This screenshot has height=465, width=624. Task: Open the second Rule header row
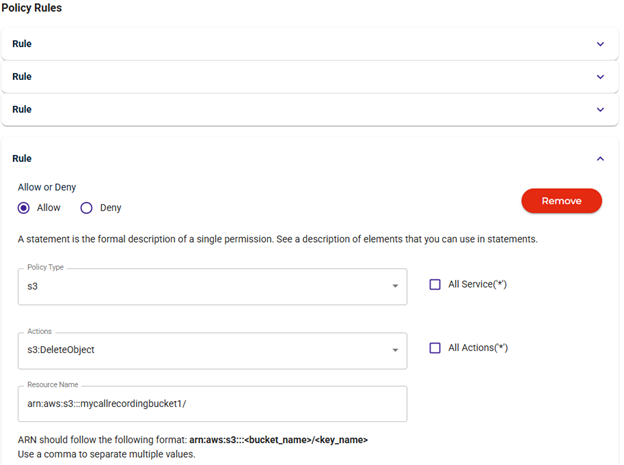(x=310, y=76)
